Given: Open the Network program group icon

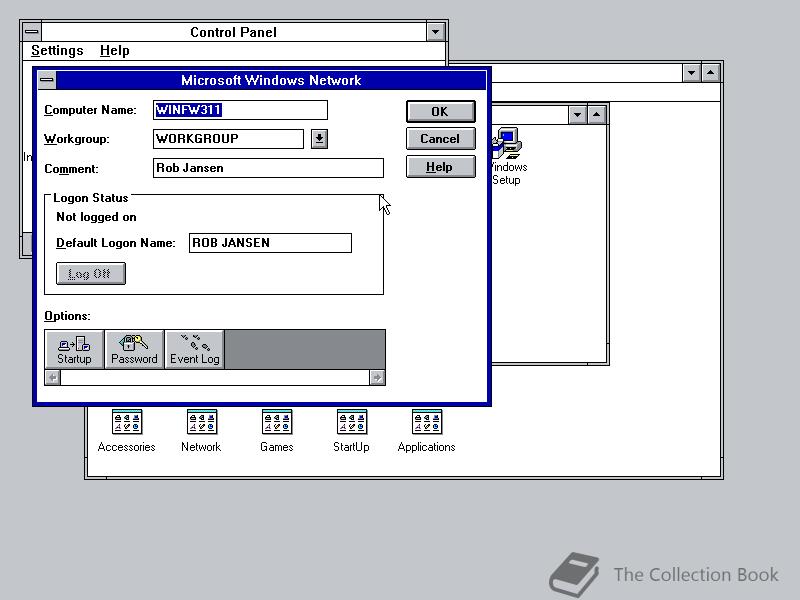Looking at the screenshot, I should [x=201, y=432].
